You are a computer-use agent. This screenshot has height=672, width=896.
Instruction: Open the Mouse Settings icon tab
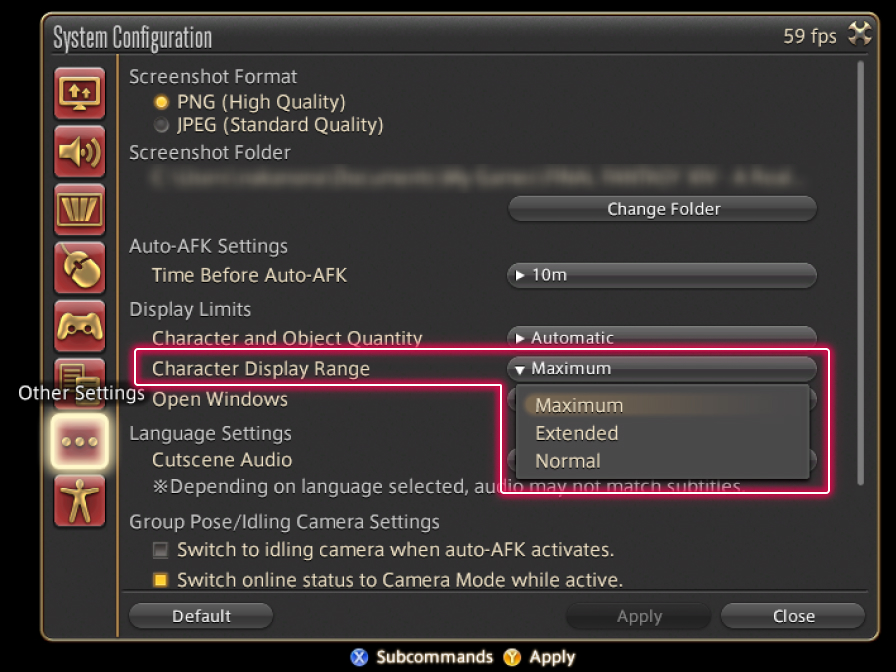click(x=80, y=268)
